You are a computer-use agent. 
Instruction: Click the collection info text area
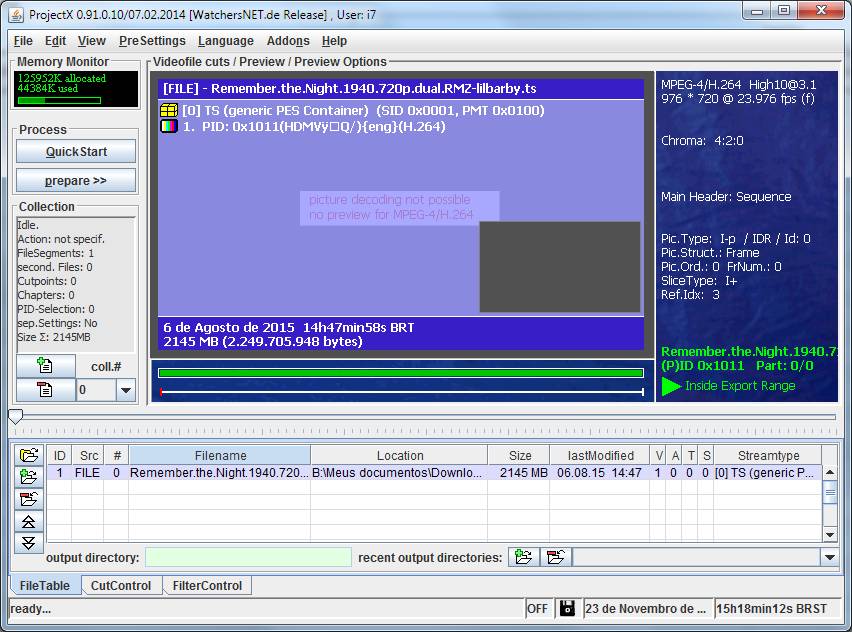click(x=76, y=284)
